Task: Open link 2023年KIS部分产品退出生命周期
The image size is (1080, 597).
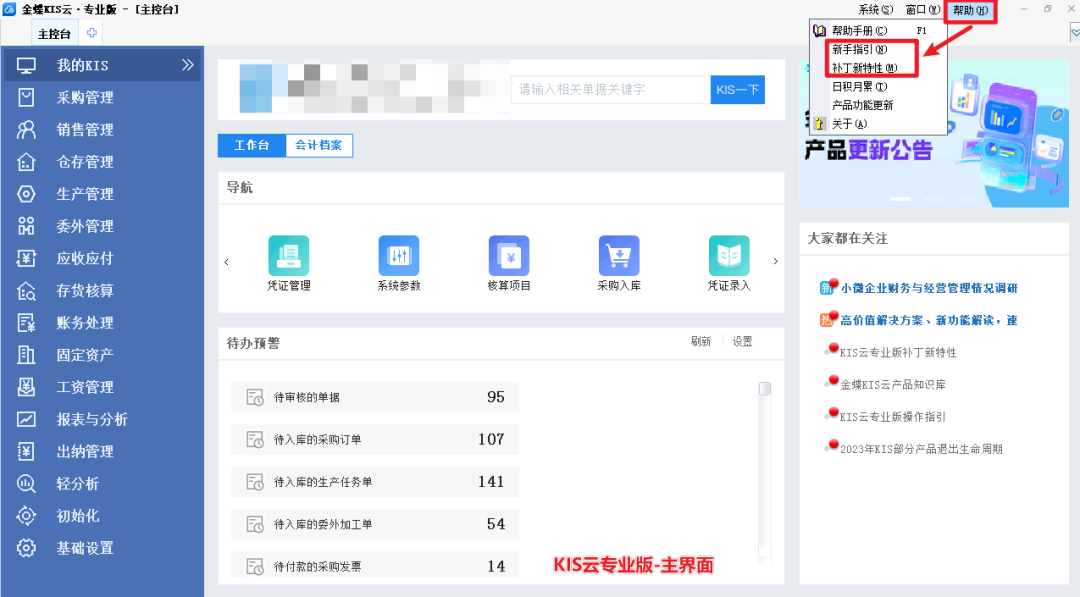Action: 921,449
